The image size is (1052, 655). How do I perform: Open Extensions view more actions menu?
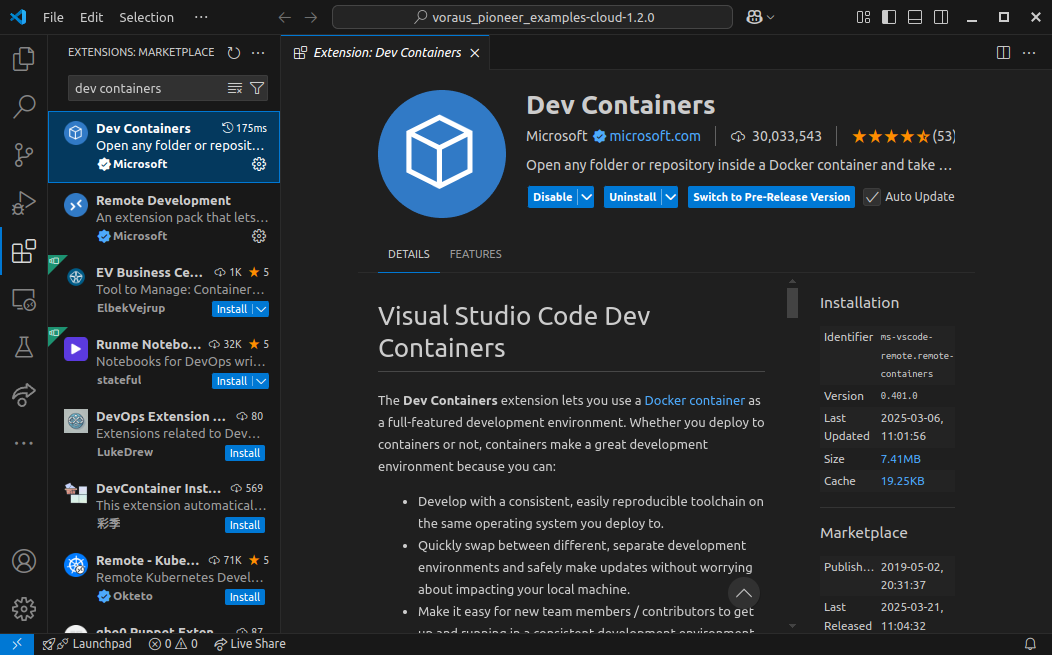point(258,52)
